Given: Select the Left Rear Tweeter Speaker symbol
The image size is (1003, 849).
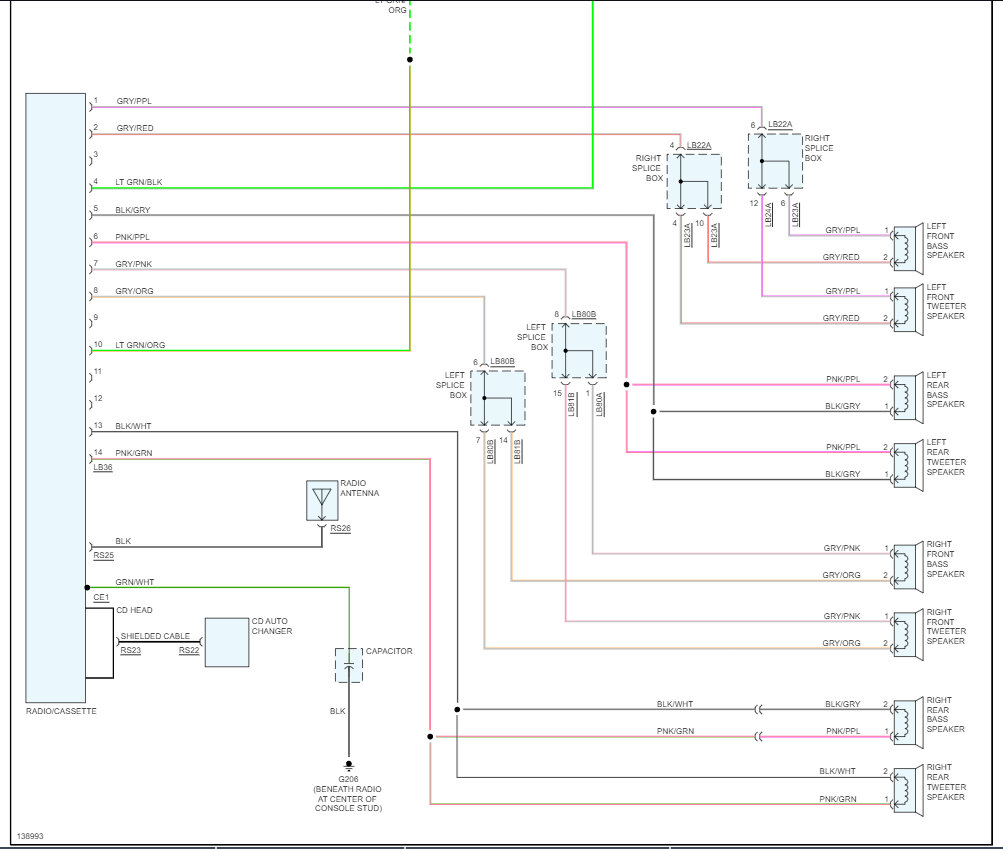Looking at the screenshot, I should 908,466.
